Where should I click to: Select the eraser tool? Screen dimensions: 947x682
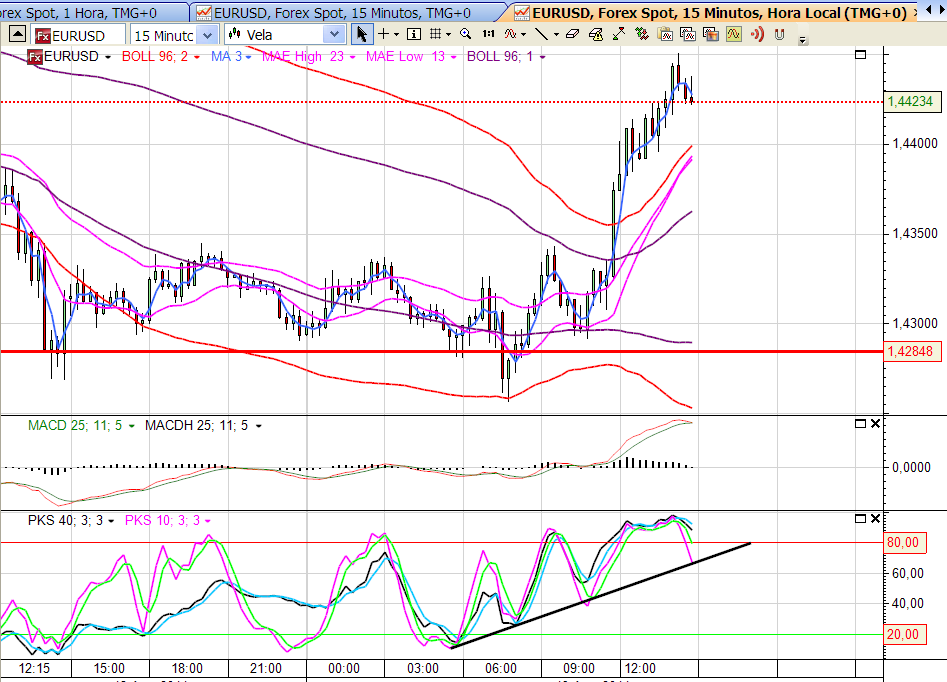572,34
